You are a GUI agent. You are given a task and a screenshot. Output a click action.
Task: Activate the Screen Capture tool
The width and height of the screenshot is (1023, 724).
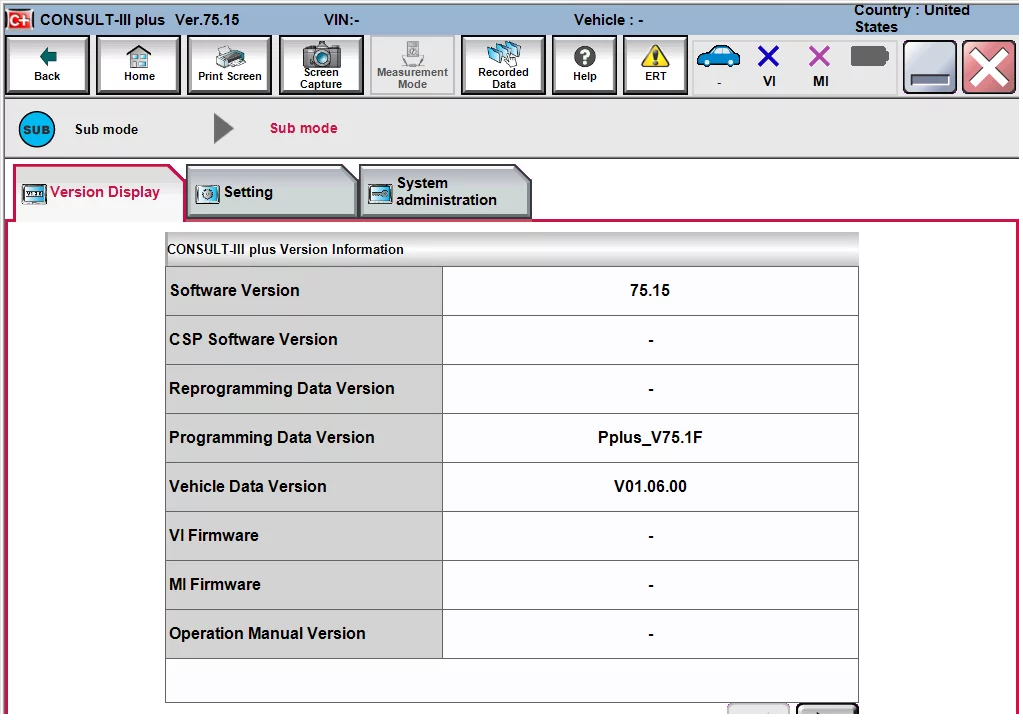click(x=321, y=64)
